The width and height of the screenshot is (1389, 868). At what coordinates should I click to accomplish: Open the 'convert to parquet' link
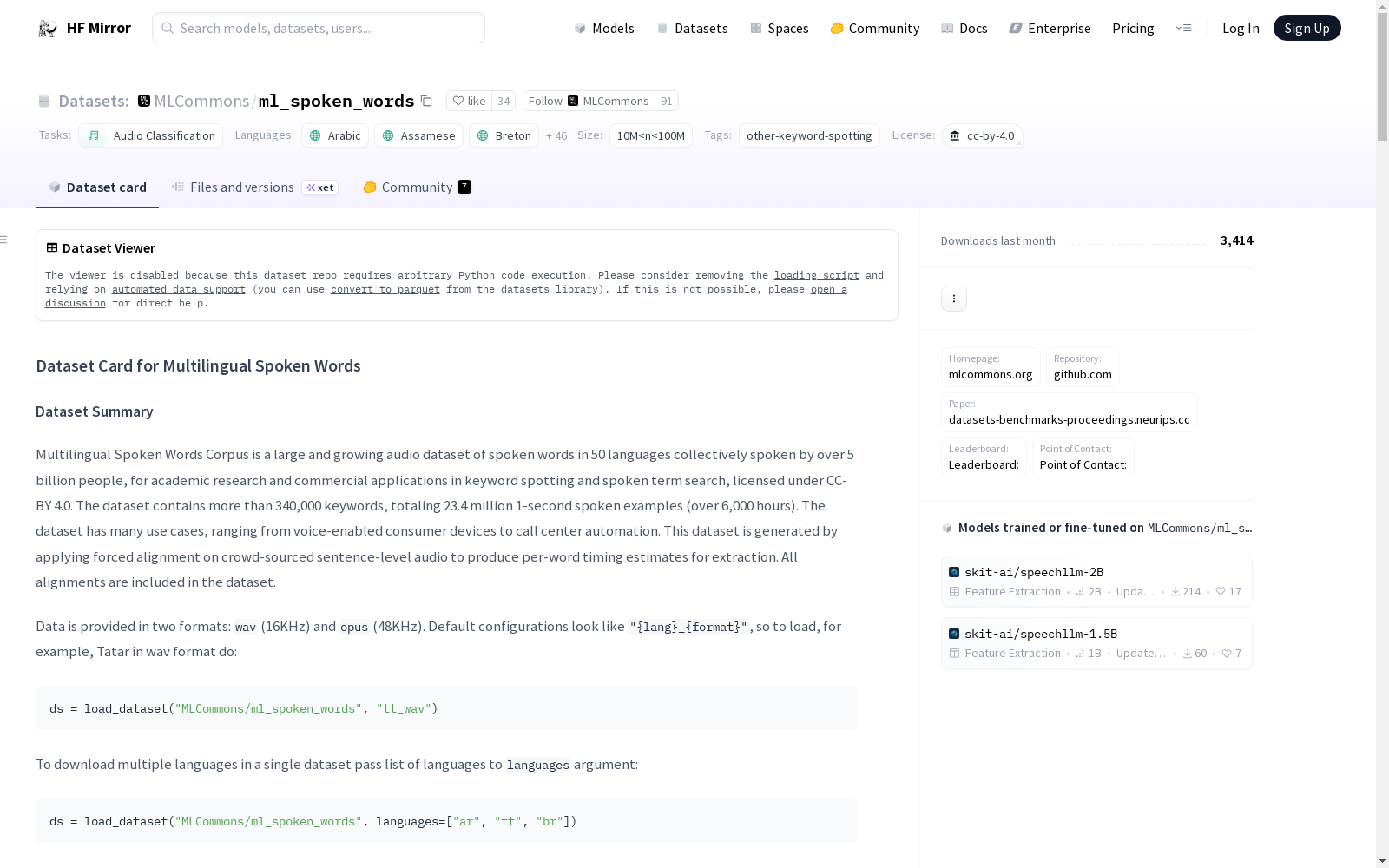click(385, 289)
